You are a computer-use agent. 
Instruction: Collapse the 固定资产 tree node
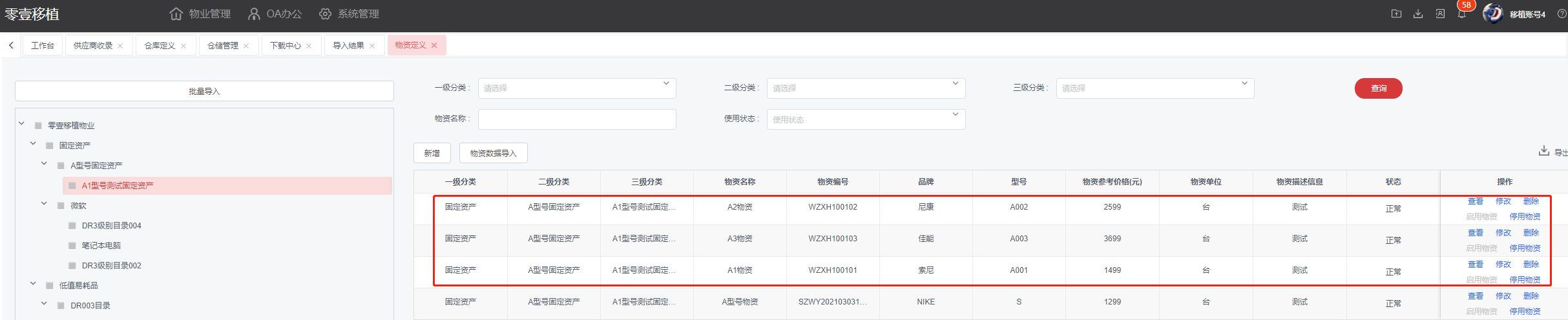pyautogui.click(x=33, y=143)
